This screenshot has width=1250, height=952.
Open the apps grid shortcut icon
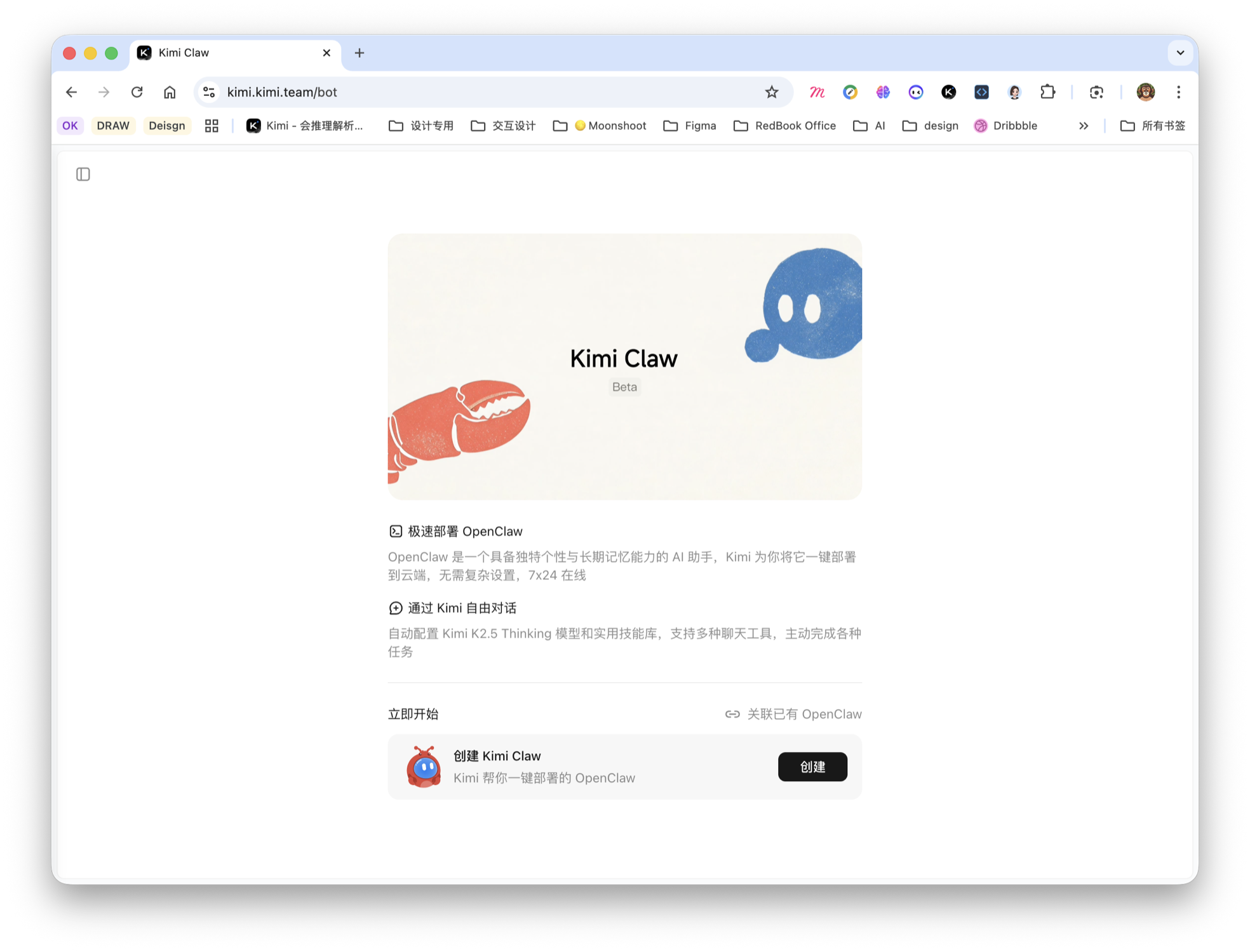[212, 126]
